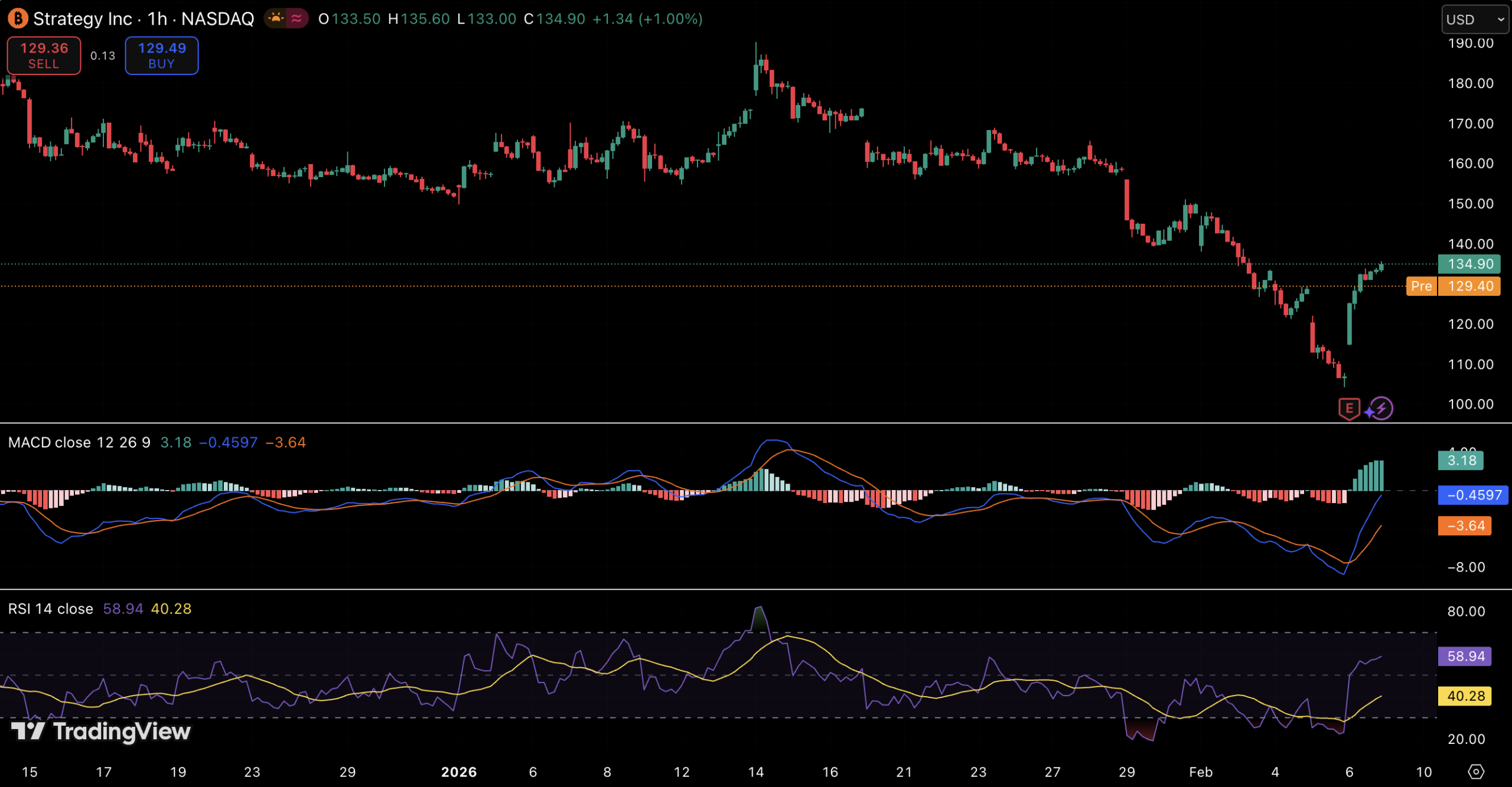Select the MACD close 12 26 9 legend
This screenshot has width=1512, height=787.
[x=79, y=443]
